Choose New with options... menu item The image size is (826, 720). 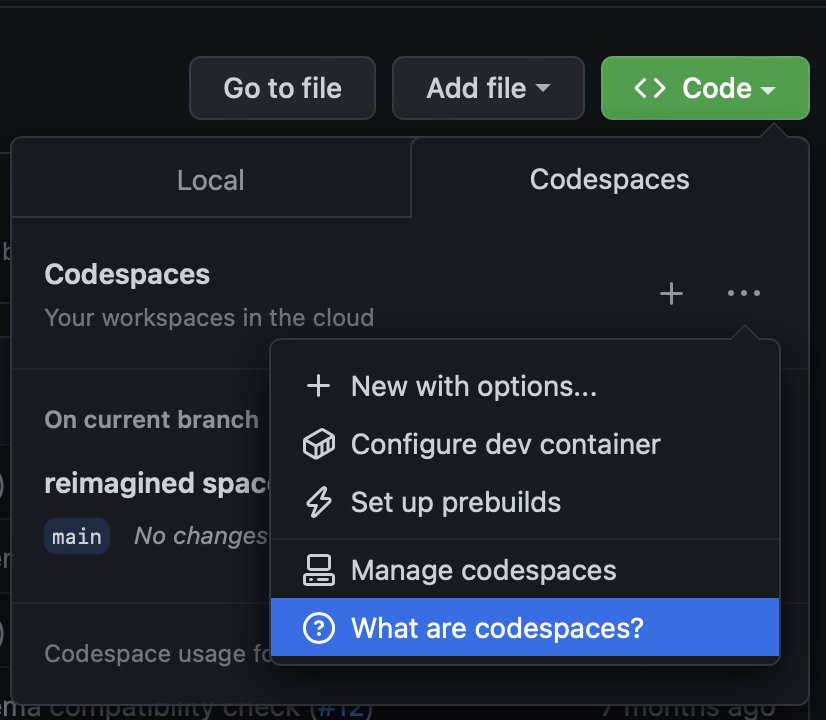[x=525, y=386]
